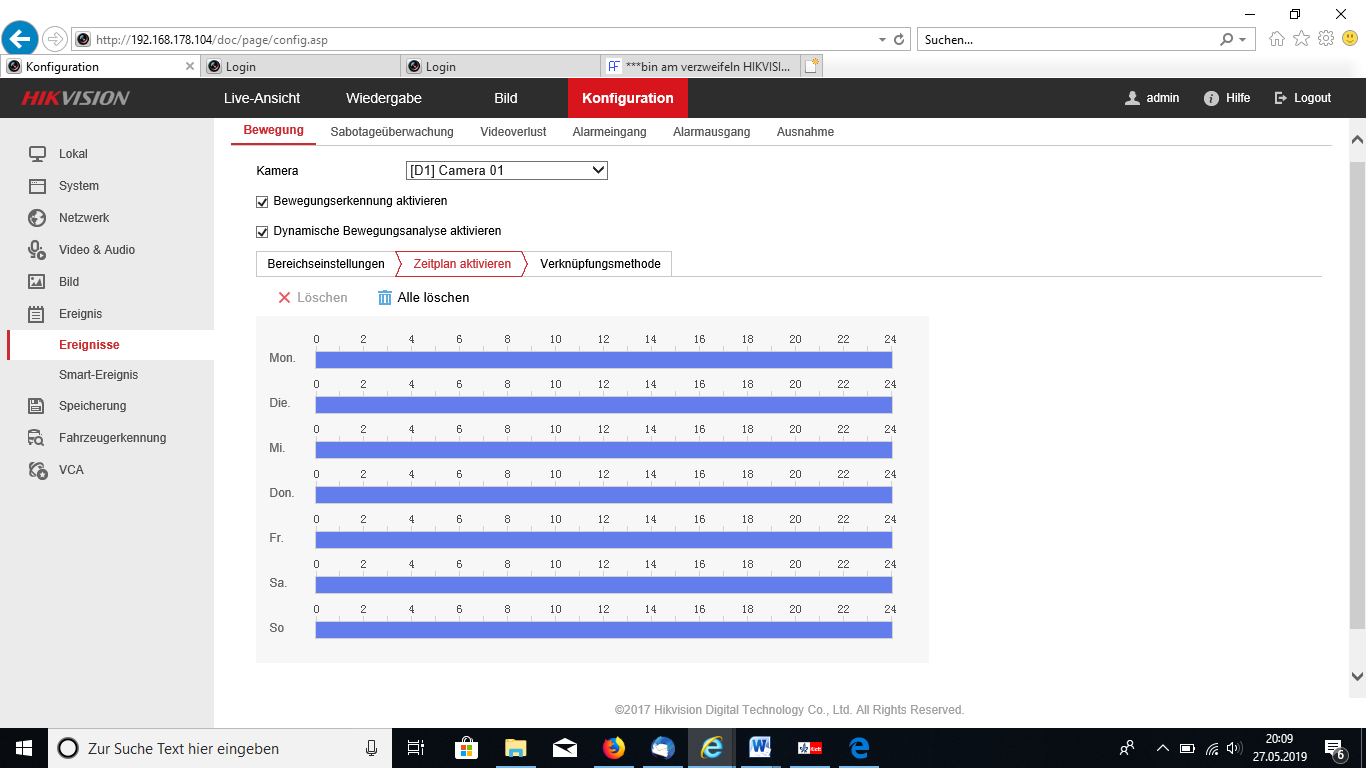Click the Netzwerk globe icon in sidebar
Image resolution: width=1366 pixels, height=768 pixels.
37,218
